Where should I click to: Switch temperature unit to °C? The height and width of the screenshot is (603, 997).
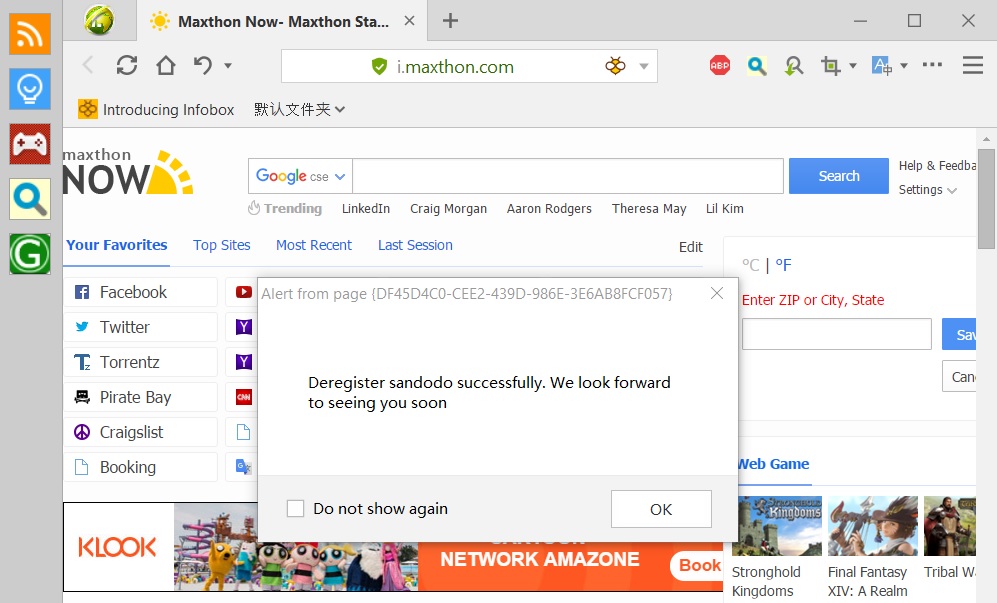pyautogui.click(x=751, y=265)
